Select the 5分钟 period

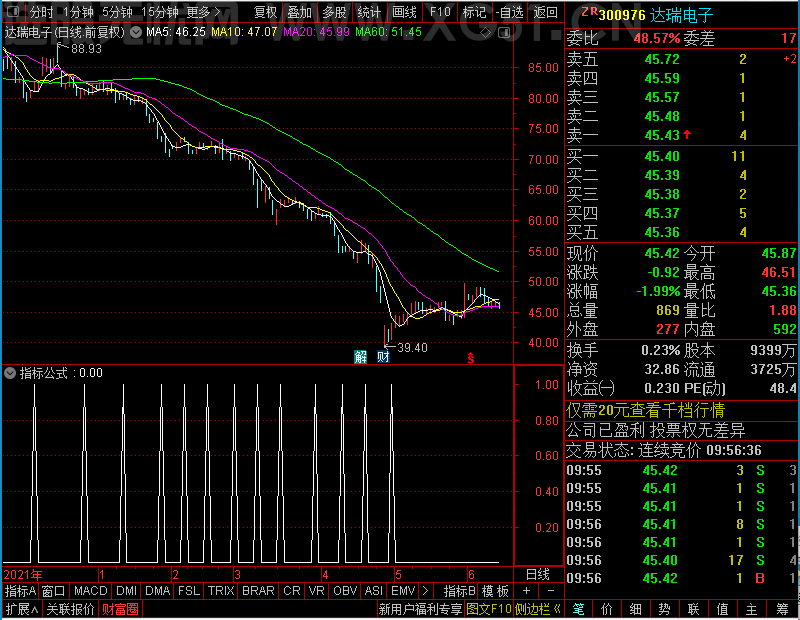[x=117, y=12]
